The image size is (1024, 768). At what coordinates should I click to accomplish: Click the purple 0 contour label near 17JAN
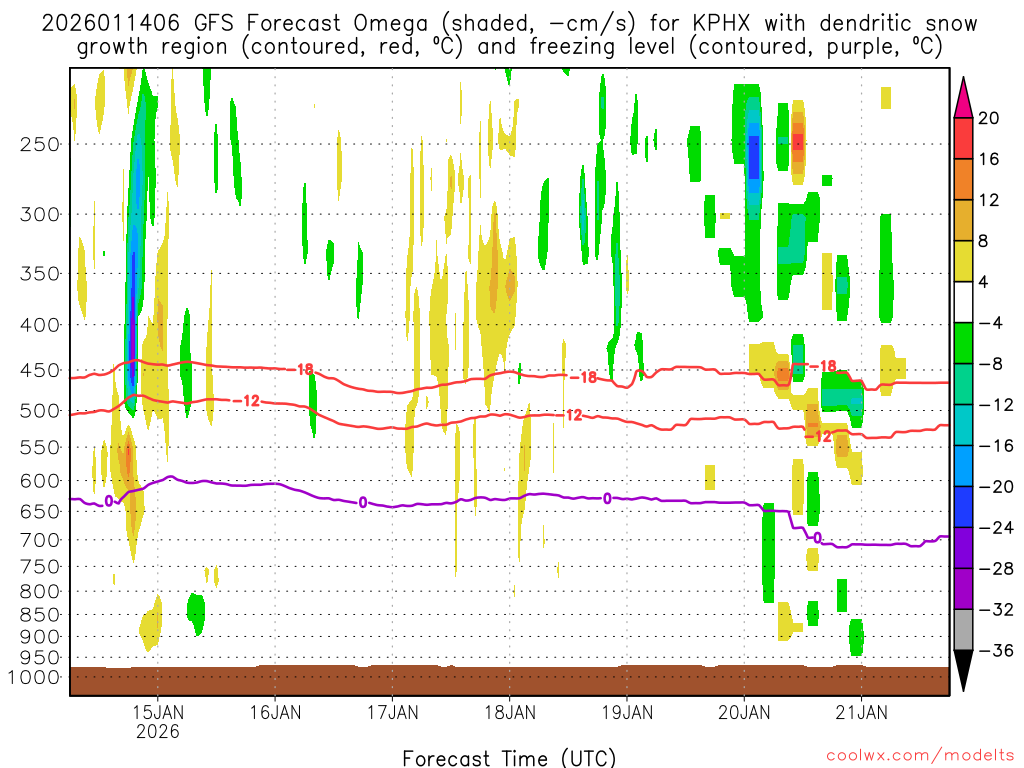point(362,503)
